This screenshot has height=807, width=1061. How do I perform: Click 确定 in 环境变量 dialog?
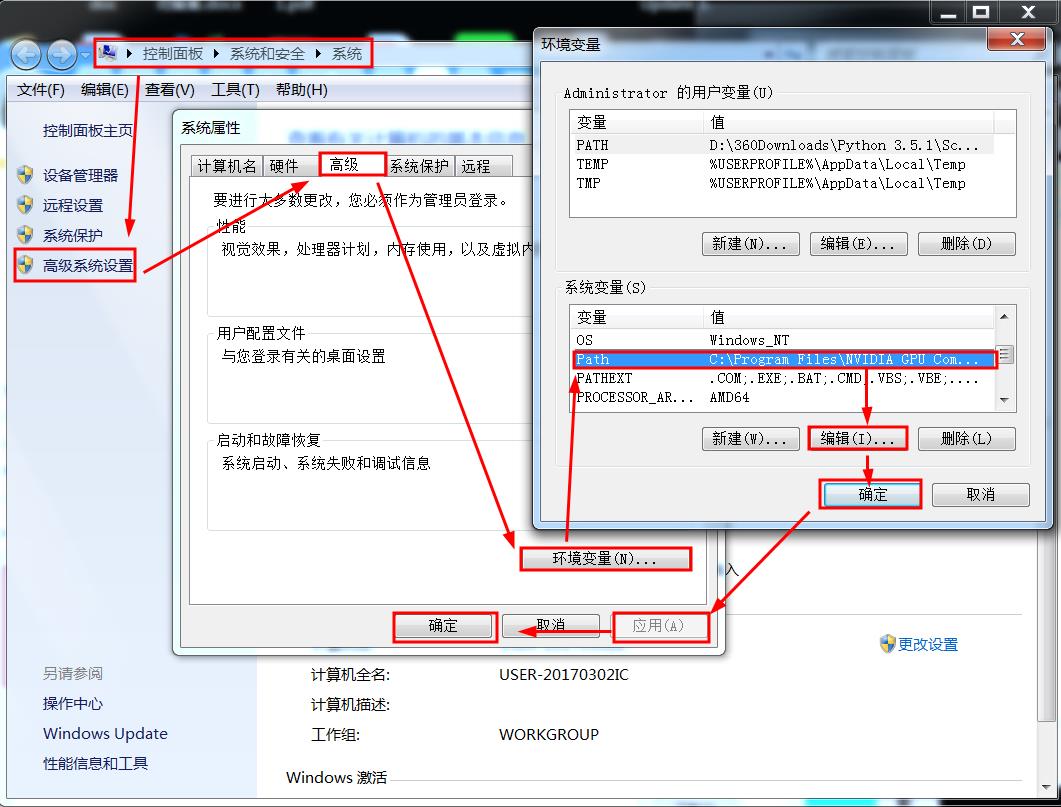[872, 494]
